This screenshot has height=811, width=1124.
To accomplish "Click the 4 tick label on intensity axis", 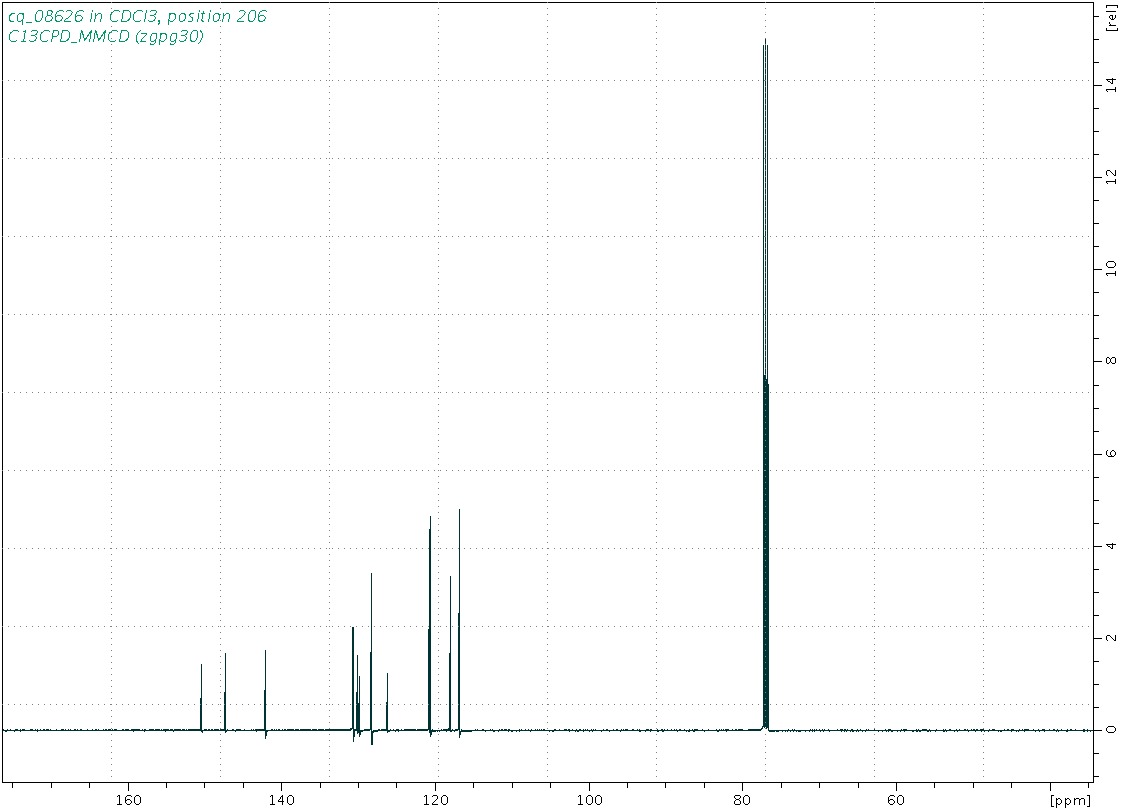I will tap(1111, 546).
